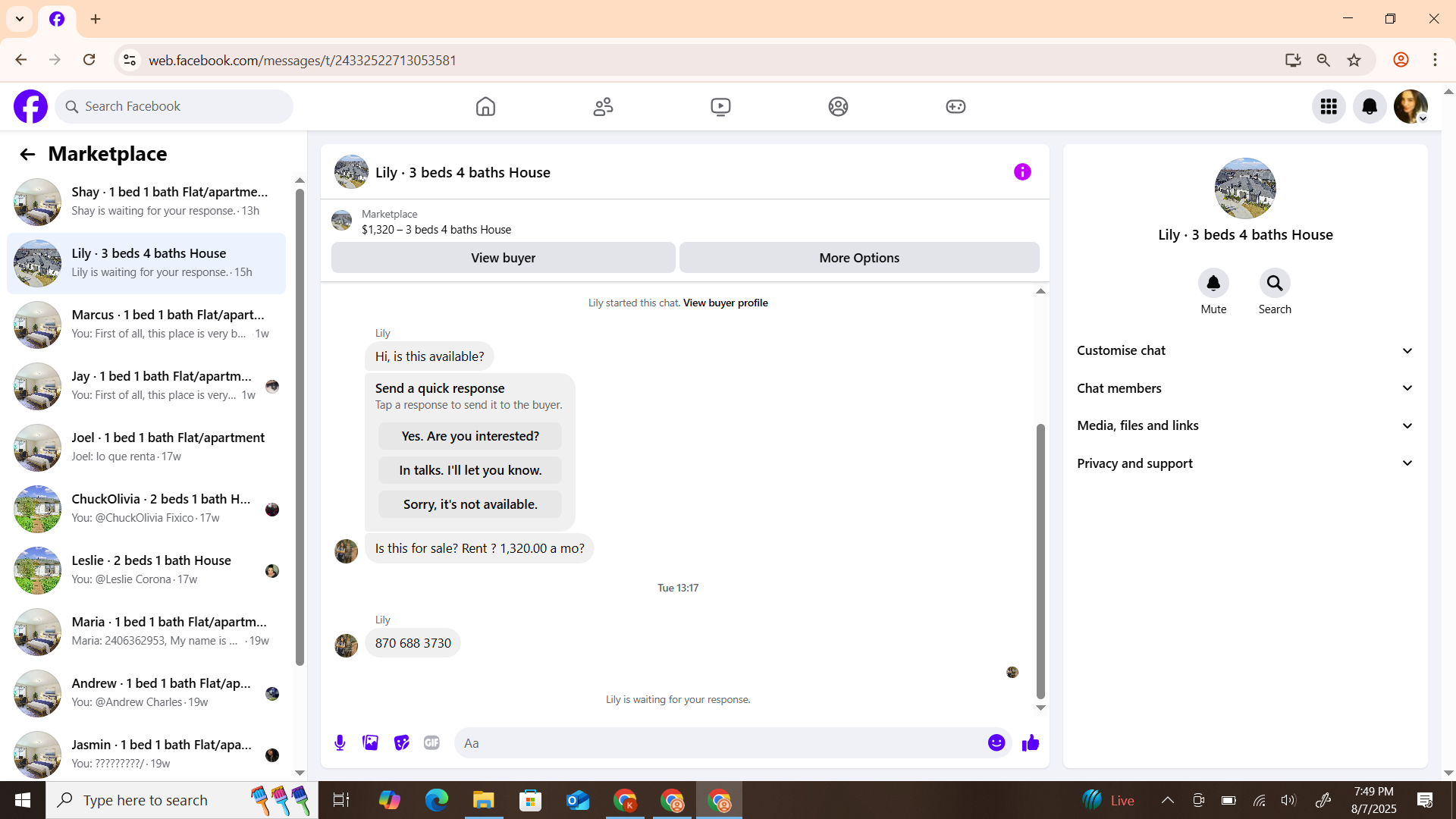Open File Explorer from taskbar
Viewport: 1456px width, 819px height.
pos(483,800)
